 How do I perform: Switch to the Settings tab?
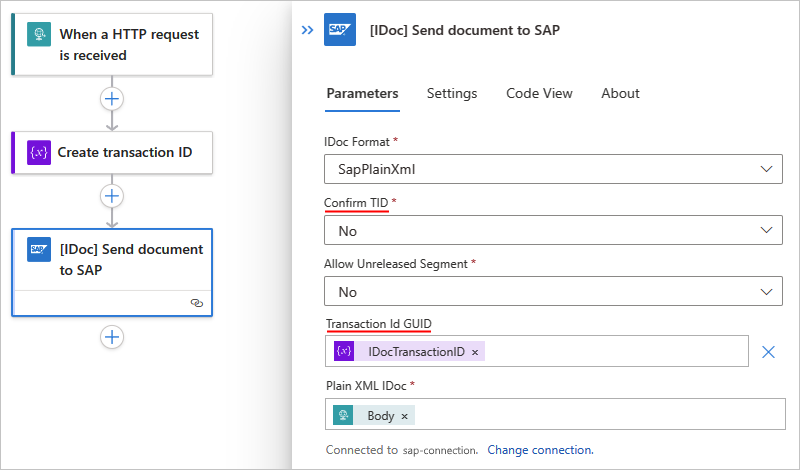(x=452, y=93)
